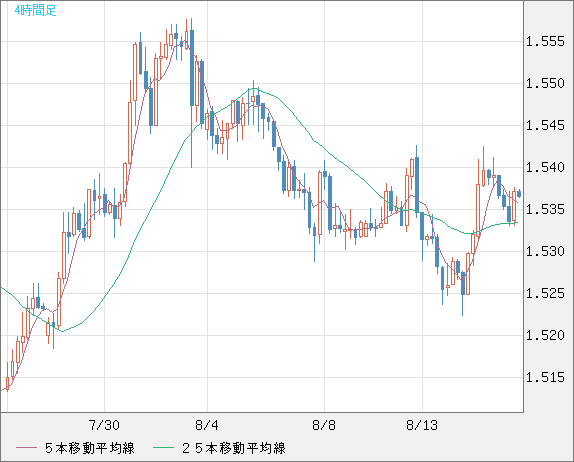
Task: Click the 1.540 price axis label
Action: tap(545, 167)
